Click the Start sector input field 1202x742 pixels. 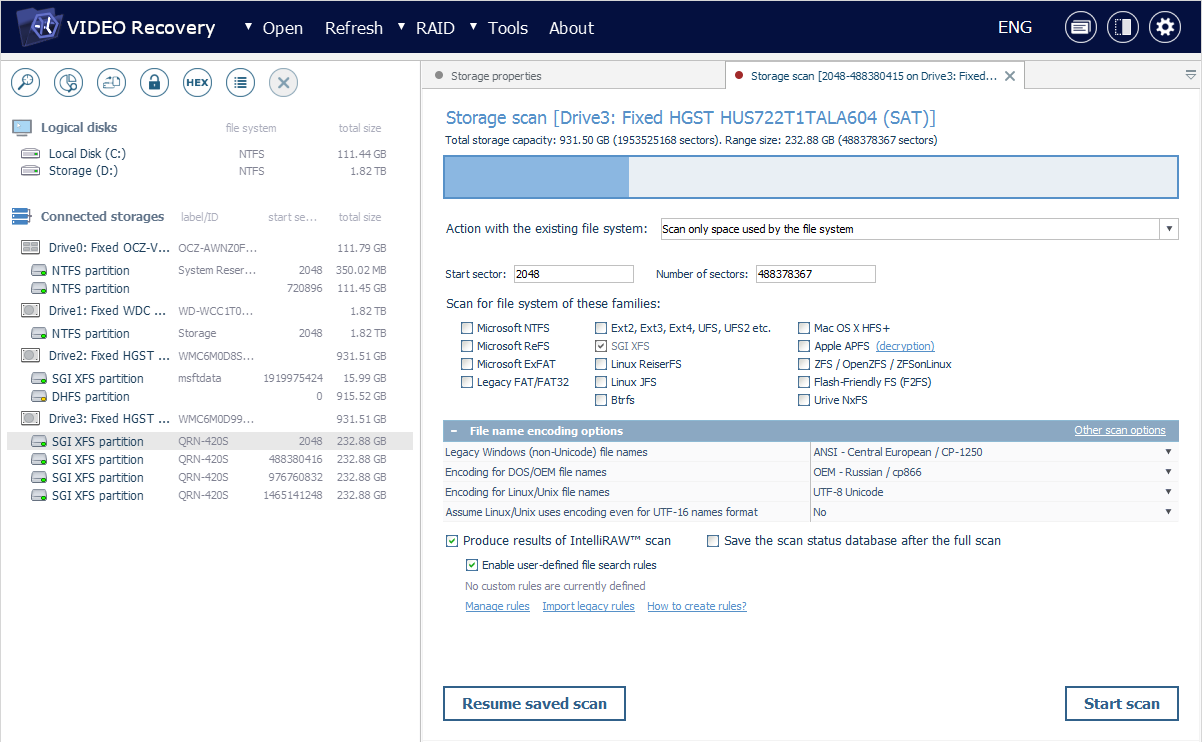point(573,274)
